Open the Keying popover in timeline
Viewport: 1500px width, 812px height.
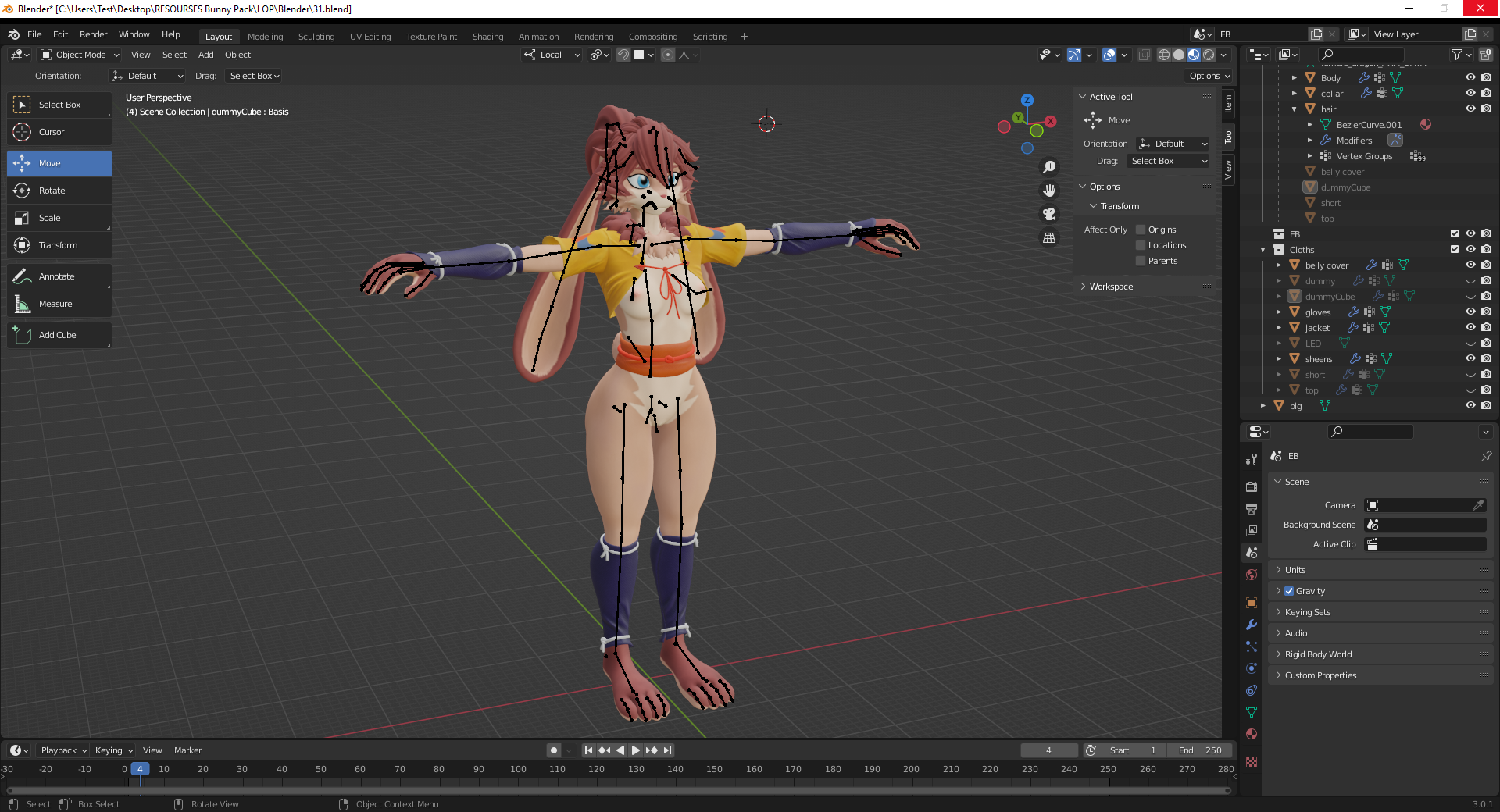tap(113, 750)
